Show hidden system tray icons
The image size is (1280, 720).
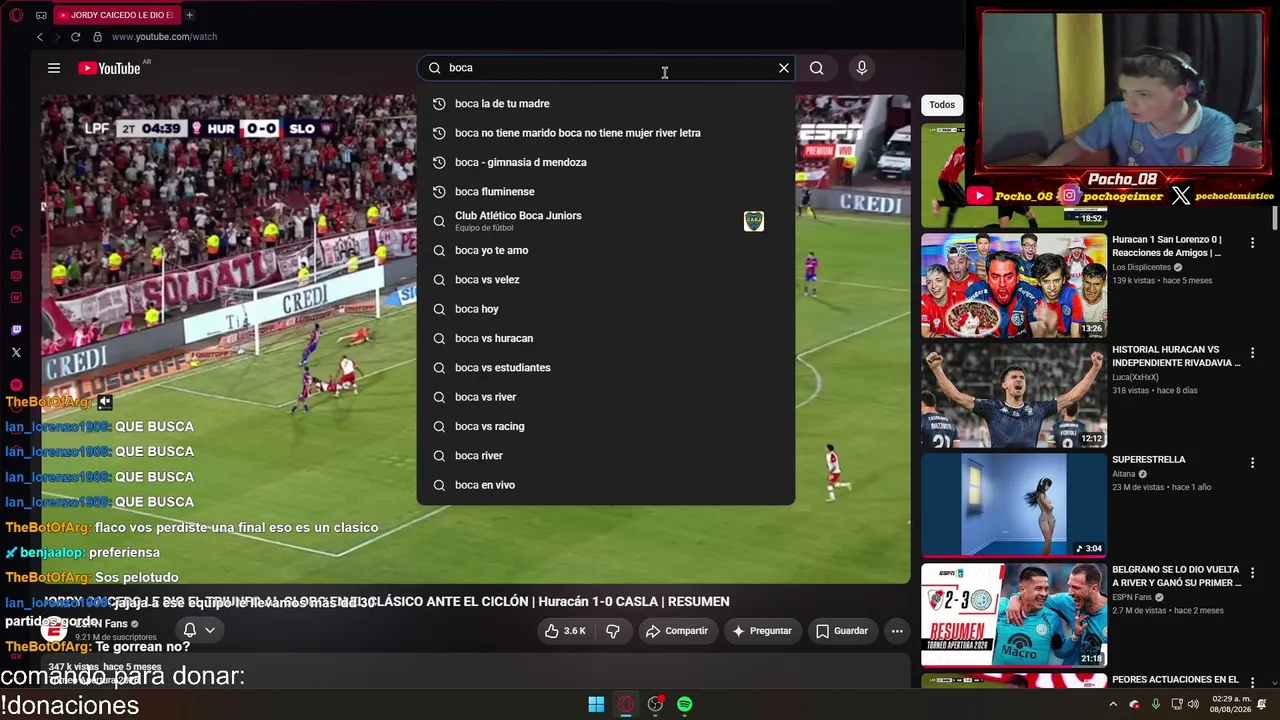[1113, 704]
